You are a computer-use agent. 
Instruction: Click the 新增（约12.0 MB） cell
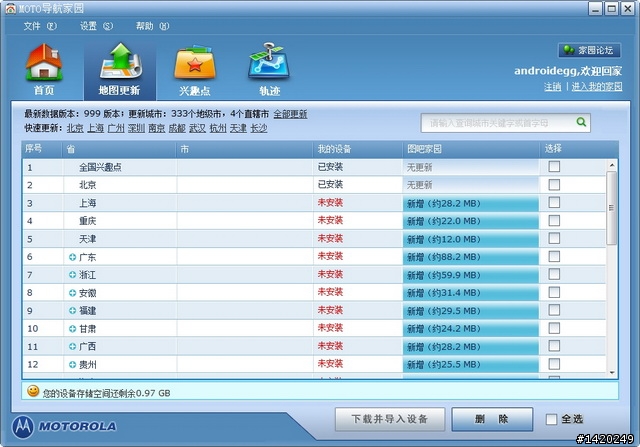coord(471,239)
